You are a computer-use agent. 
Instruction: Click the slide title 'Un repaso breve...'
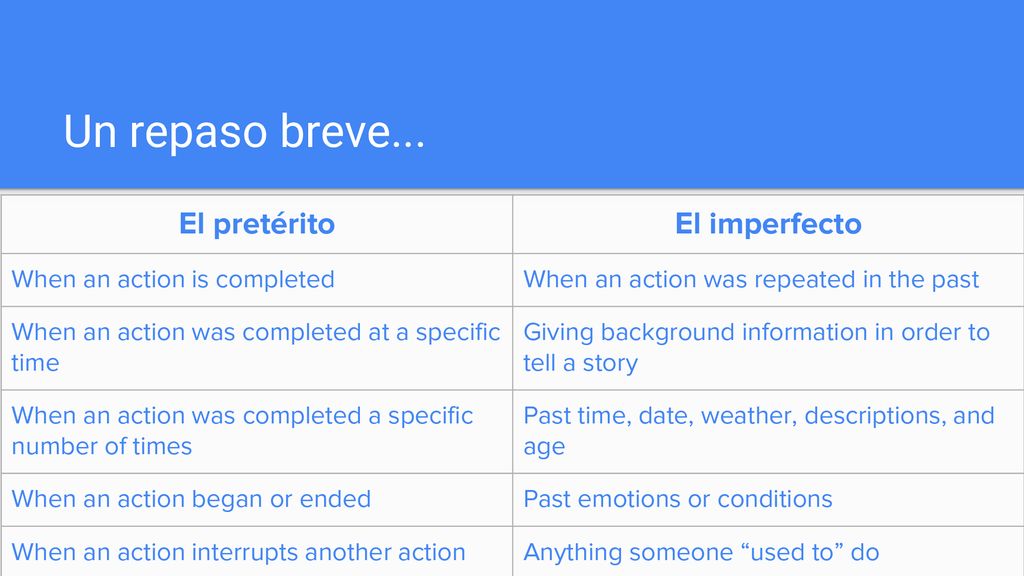(244, 132)
